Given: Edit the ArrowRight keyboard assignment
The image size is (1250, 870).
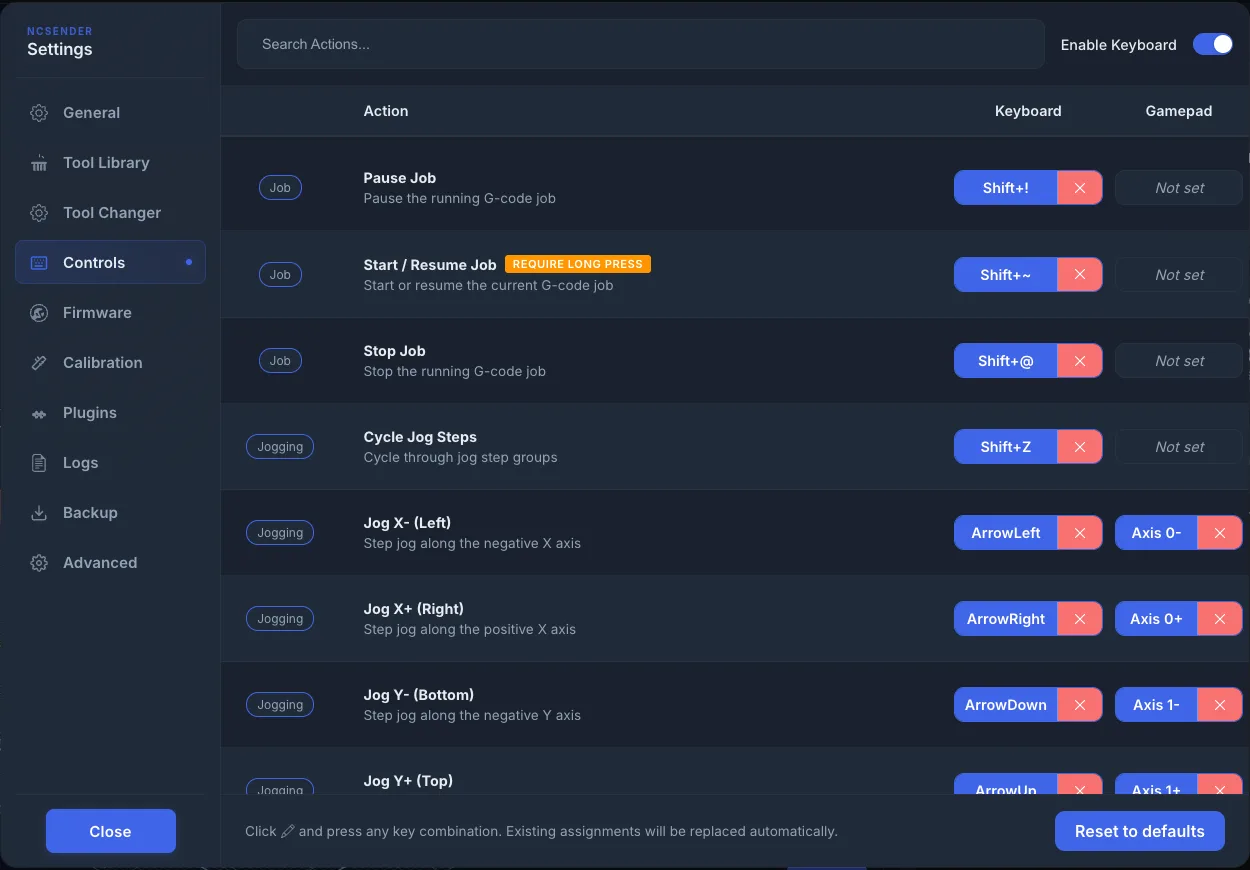Looking at the screenshot, I should click(x=1005, y=619).
